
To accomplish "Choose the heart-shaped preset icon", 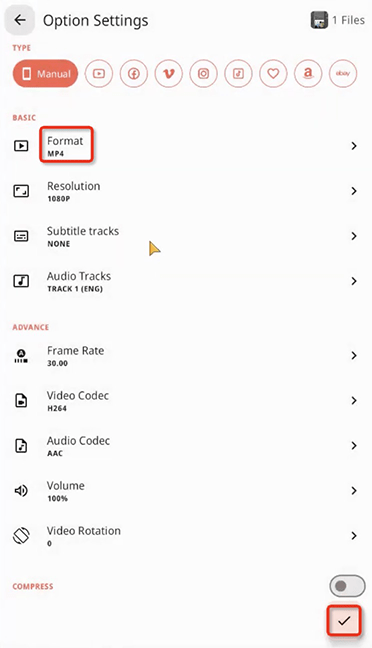I will coord(273,74).
